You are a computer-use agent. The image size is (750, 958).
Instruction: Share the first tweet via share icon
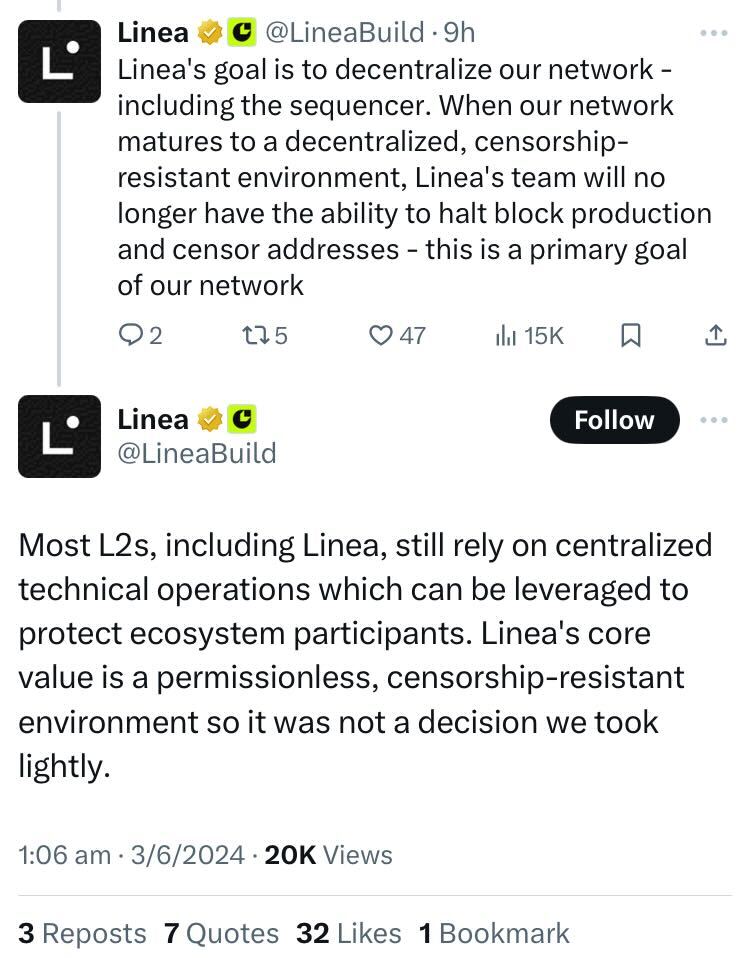[716, 336]
